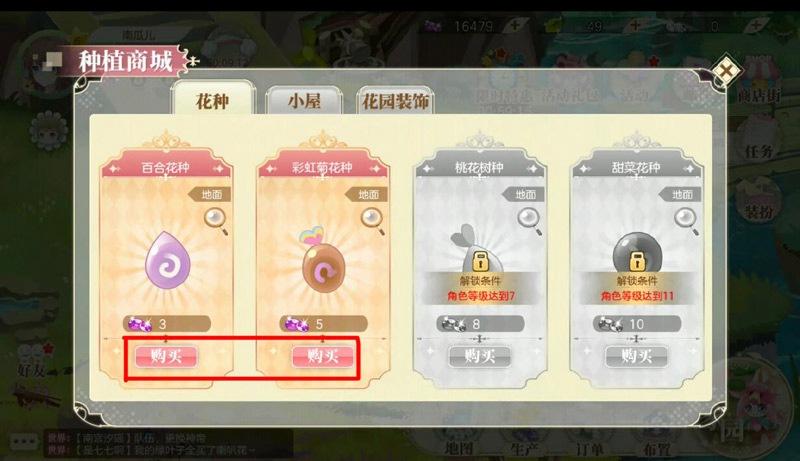Tap the locked 桃花树种 seed icon
Viewport: 800px width, 461px height.
477,248
